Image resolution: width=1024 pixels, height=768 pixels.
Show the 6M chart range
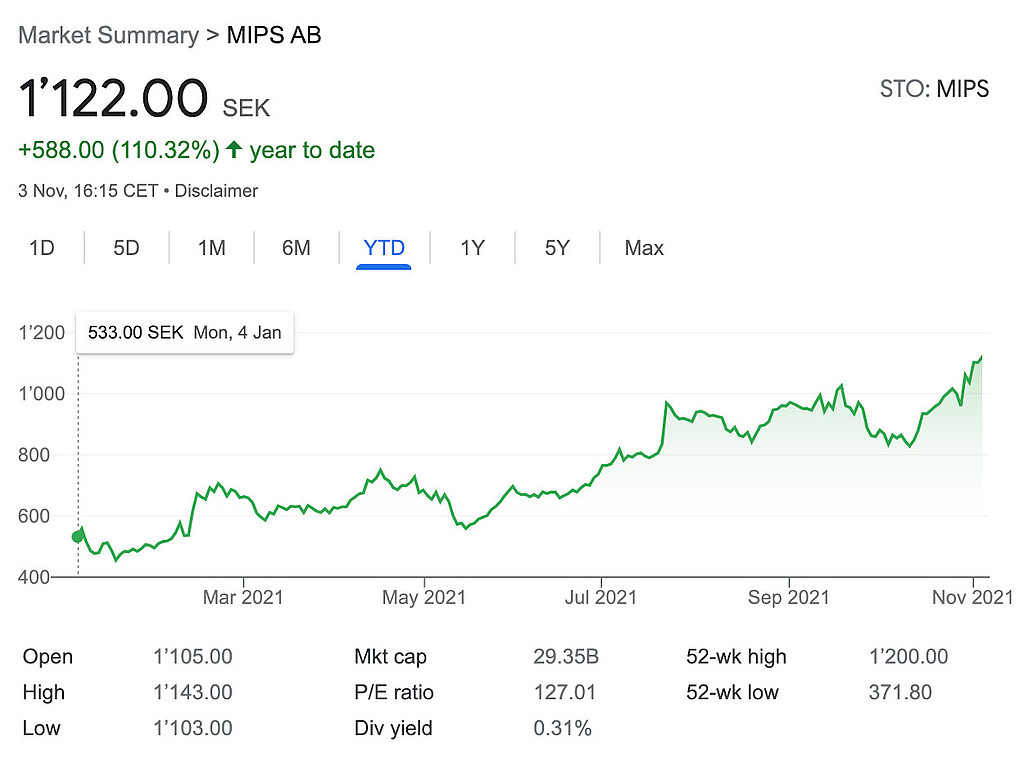pyautogui.click(x=296, y=248)
